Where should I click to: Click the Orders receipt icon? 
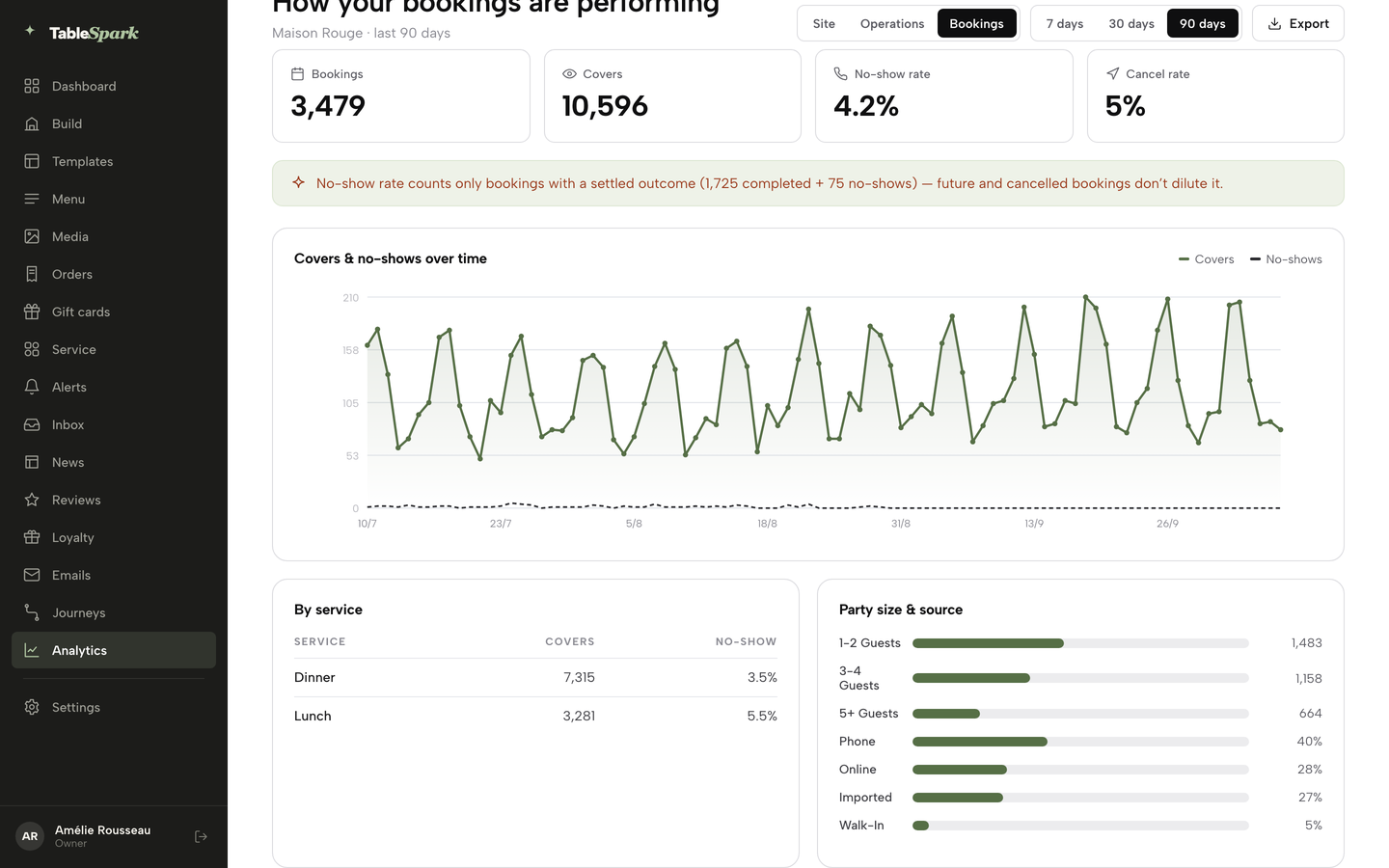click(32, 274)
